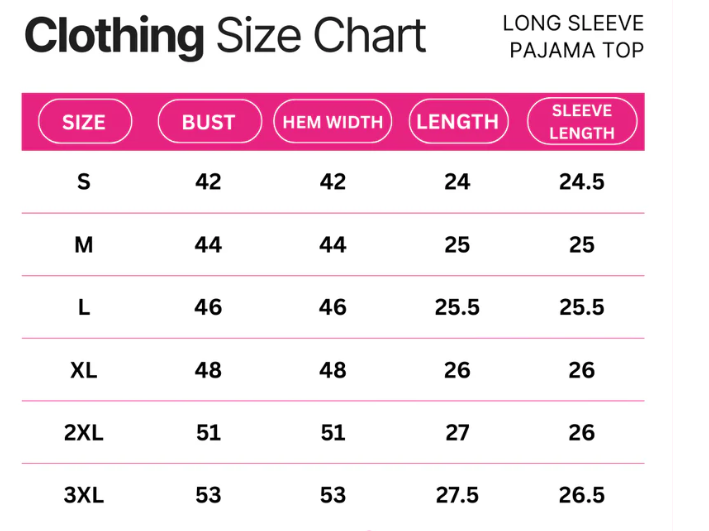Click the 2XL size row label
Screen dimensions: 709x531
84,433
